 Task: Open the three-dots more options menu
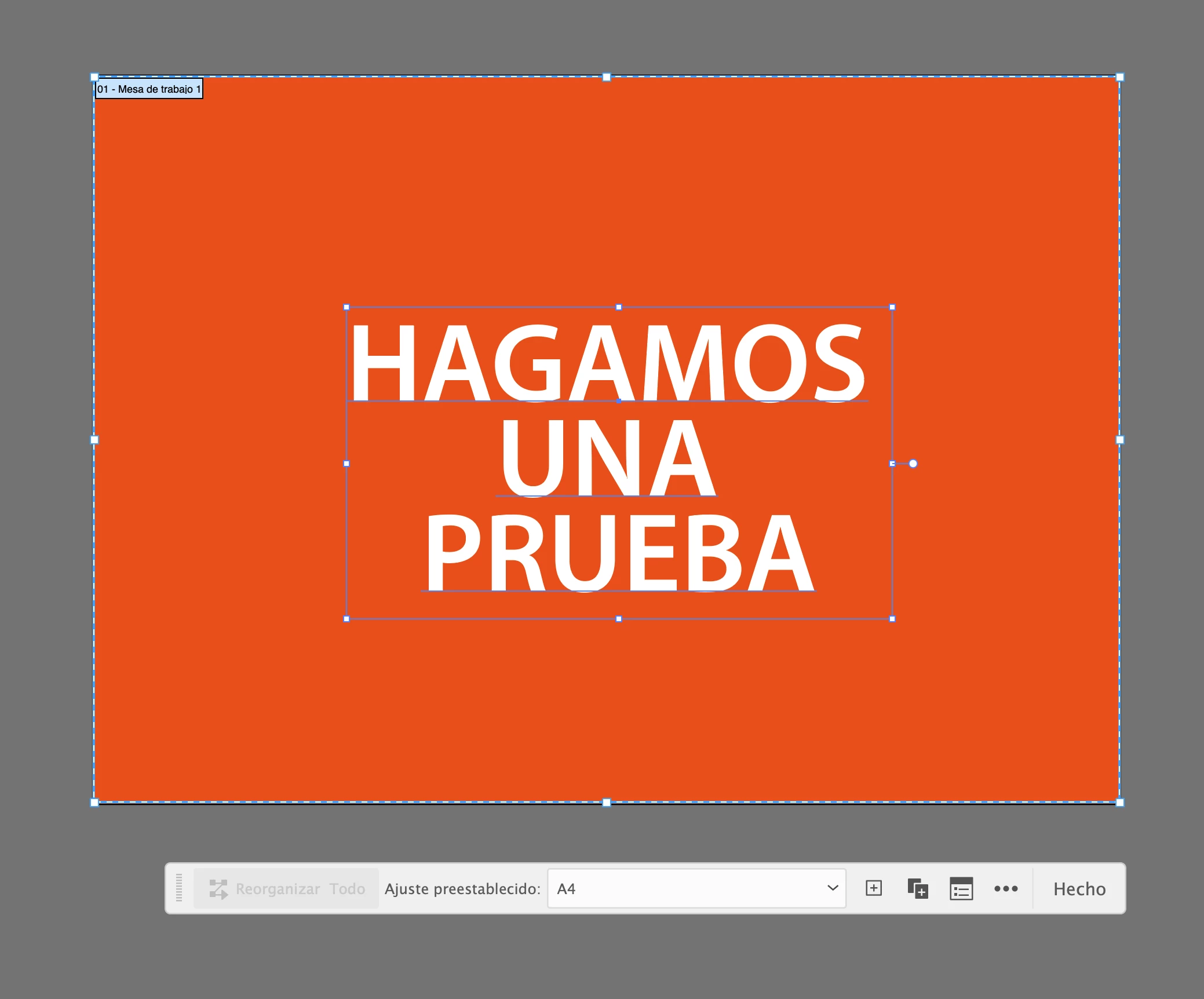click(1005, 888)
